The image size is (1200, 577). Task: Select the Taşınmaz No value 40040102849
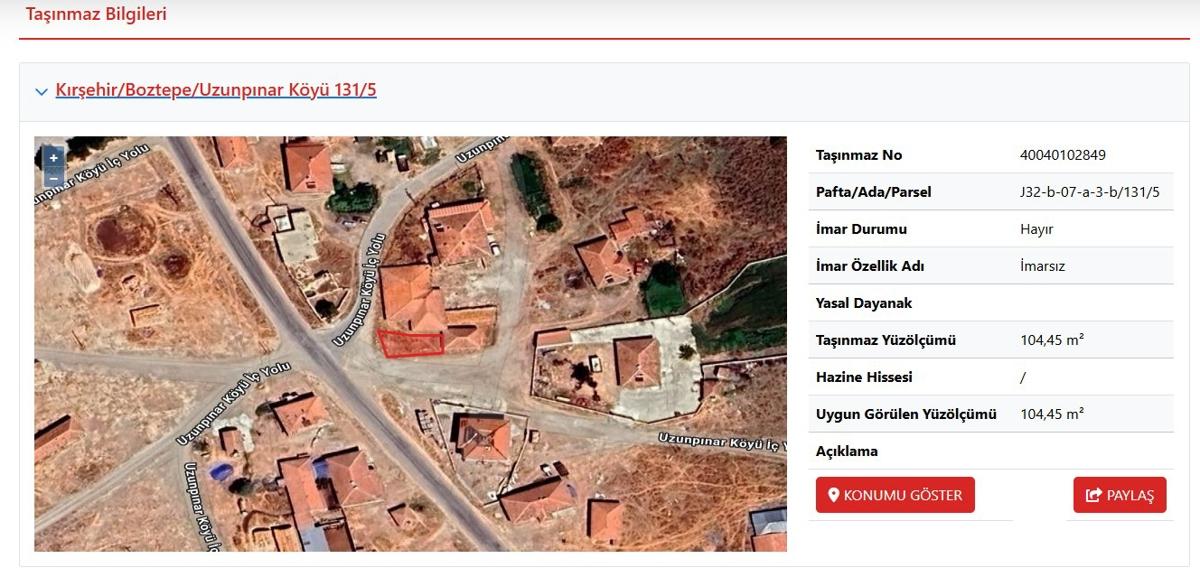(x=1062, y=155)
